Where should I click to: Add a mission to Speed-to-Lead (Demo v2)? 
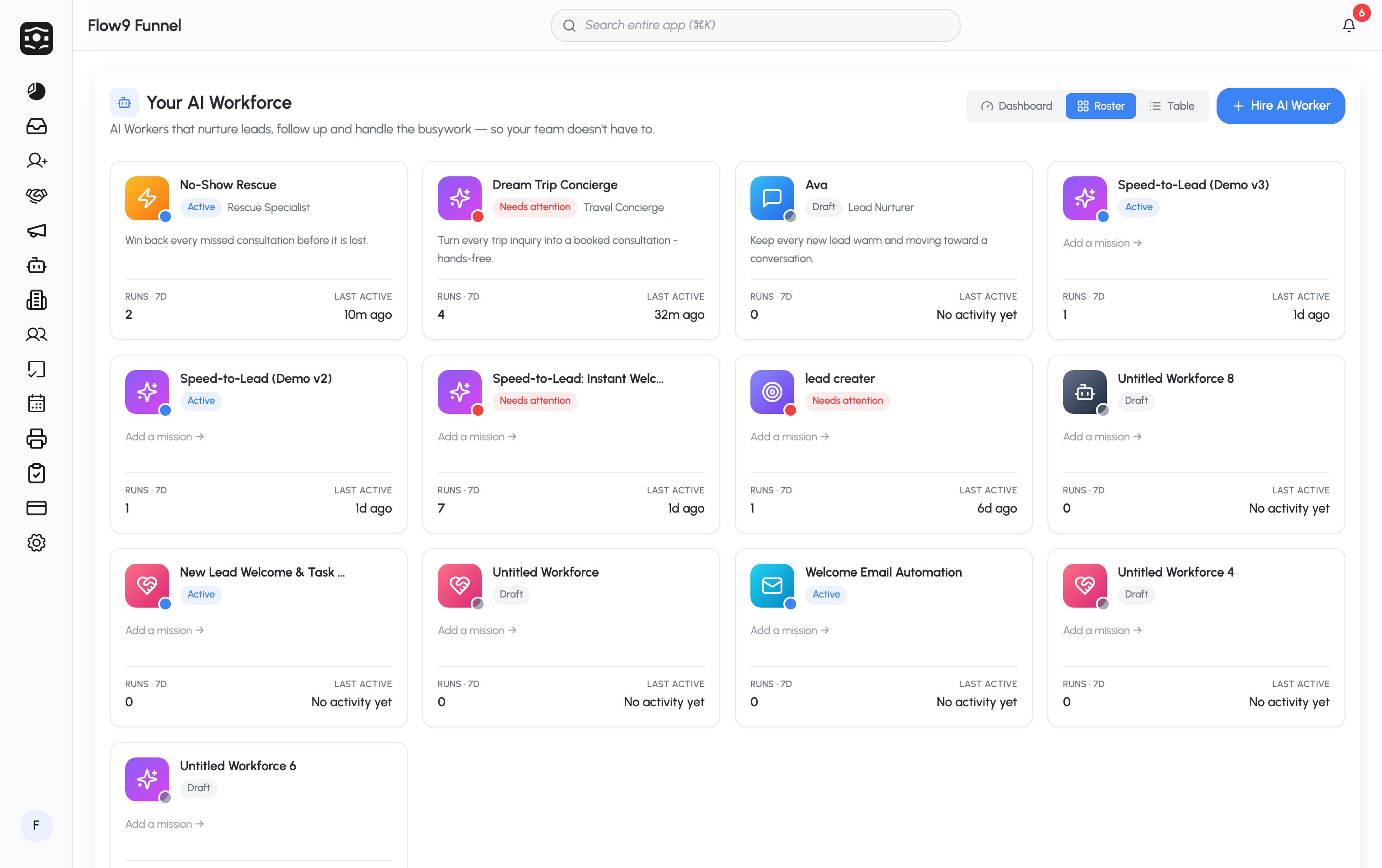click(164, 437)
